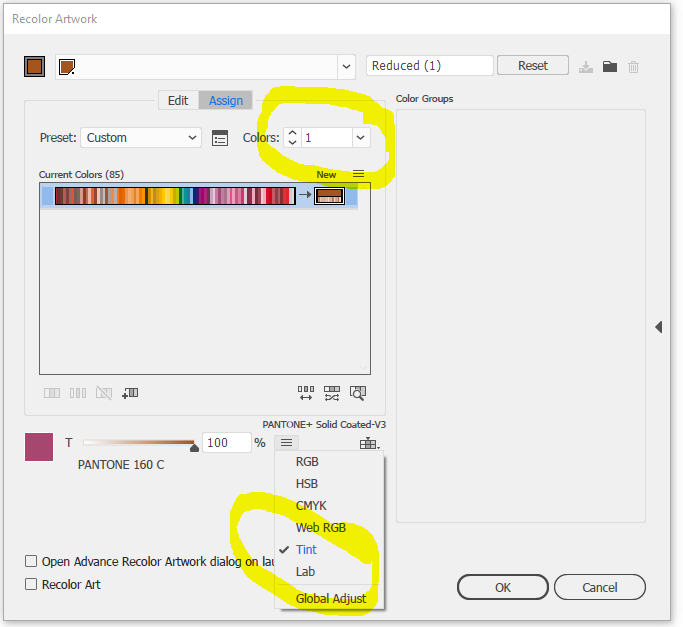Image resolution: width=683 pixels, height=627 pixels.
Task: Click separate colors into different rows icon
Action: click(78, 393)
